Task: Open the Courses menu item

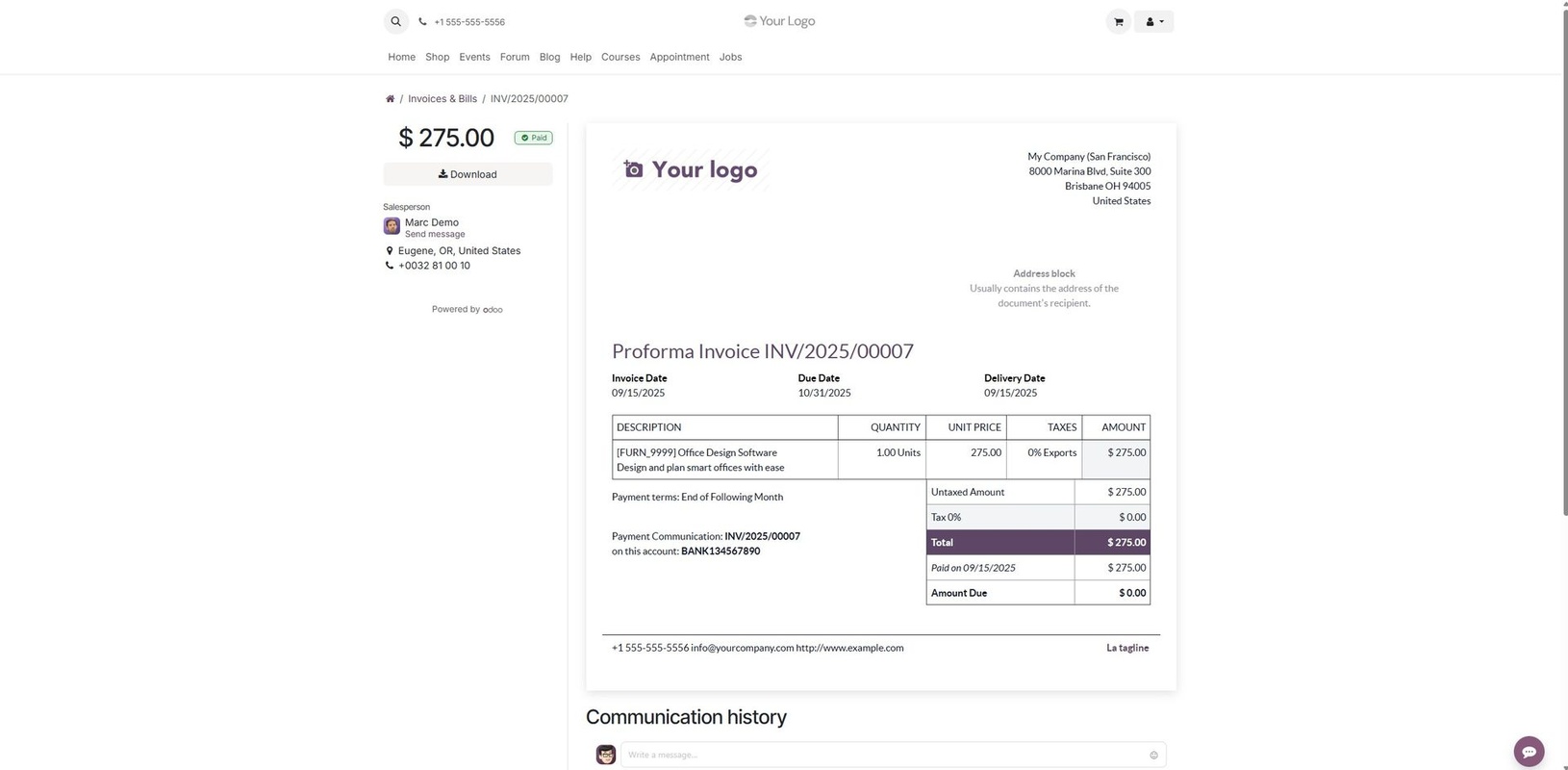Action: pyautogui.click(x=620, y=57)
